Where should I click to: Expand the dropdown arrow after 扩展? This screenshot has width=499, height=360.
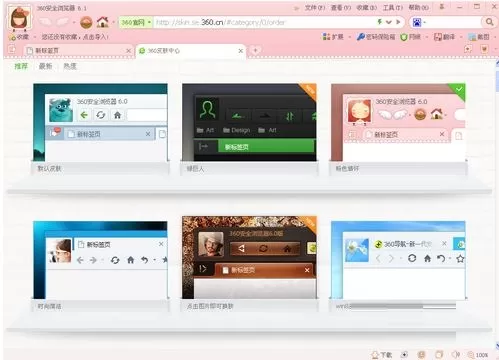[x=350, y=37]
